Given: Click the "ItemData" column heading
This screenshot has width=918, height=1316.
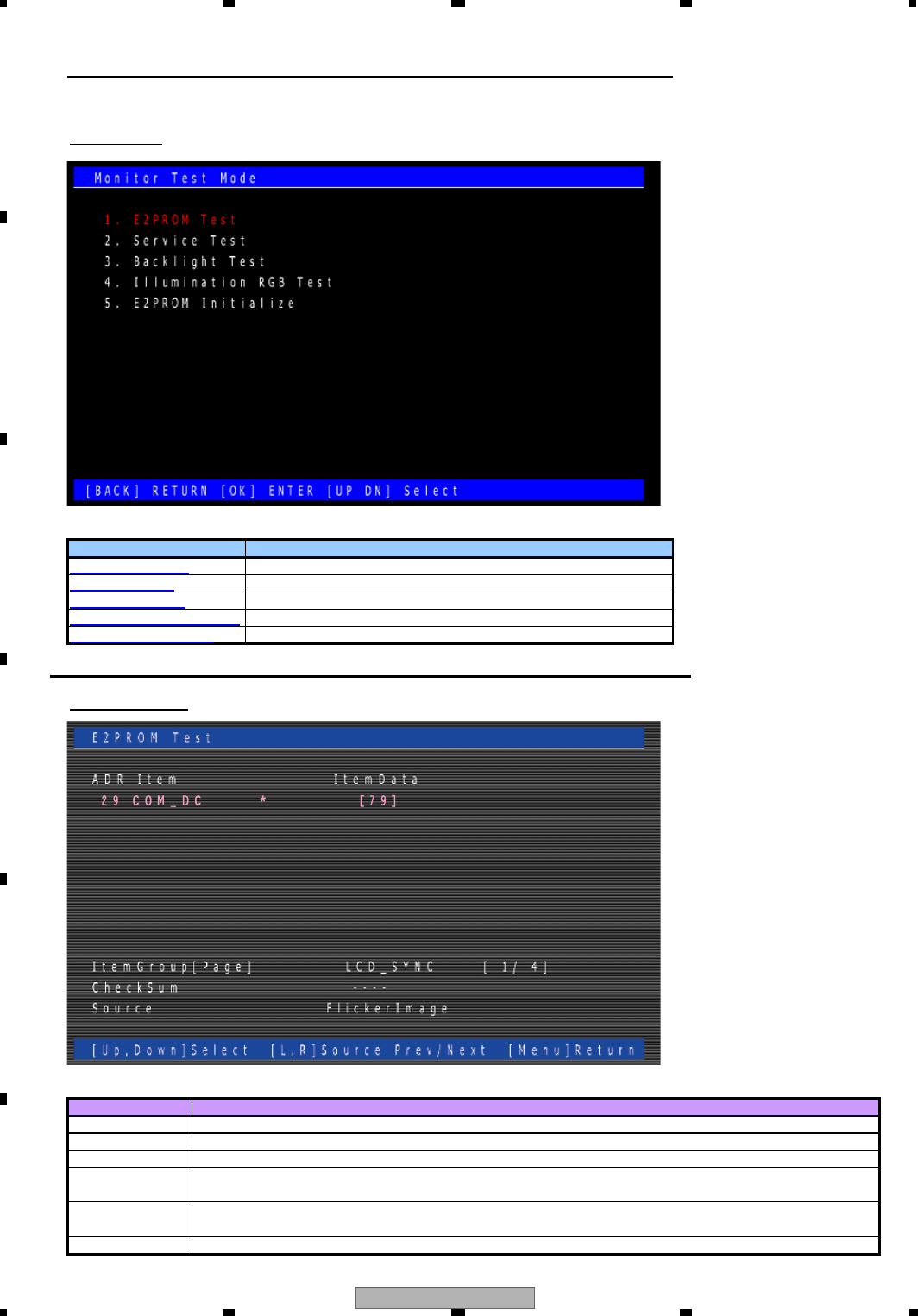Looking at the screenshot, I should click(376, 780).
